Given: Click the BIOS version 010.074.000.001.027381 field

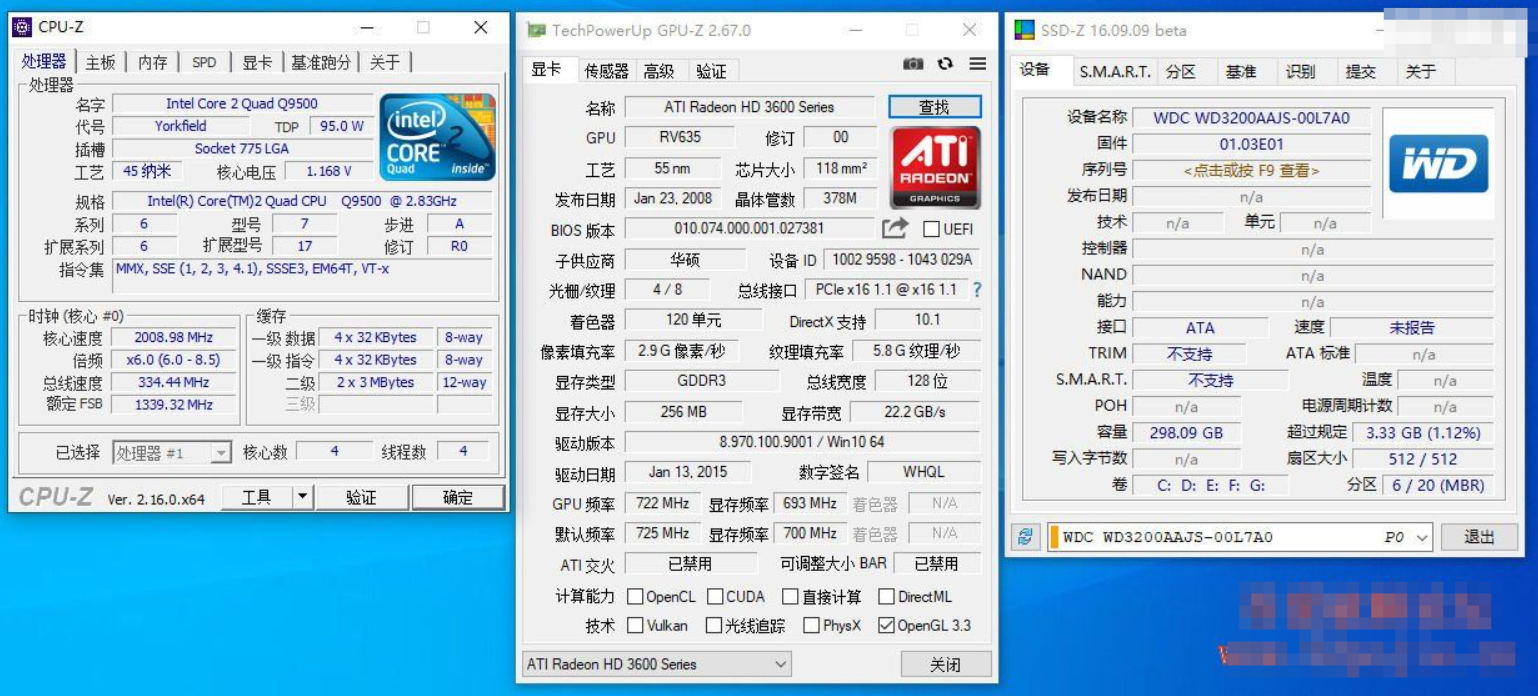Looking at the screenshot, I should click(x=749, y=229).
